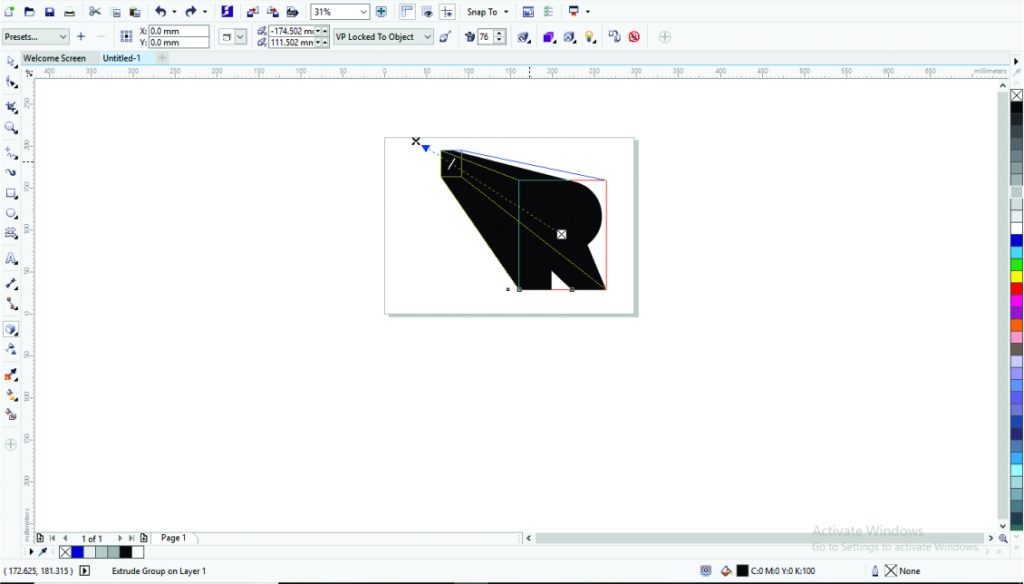Switch to the Welcome Screen tab
Screen dimensions: 1024x584
pyautogui.click(x=55, y=58)
